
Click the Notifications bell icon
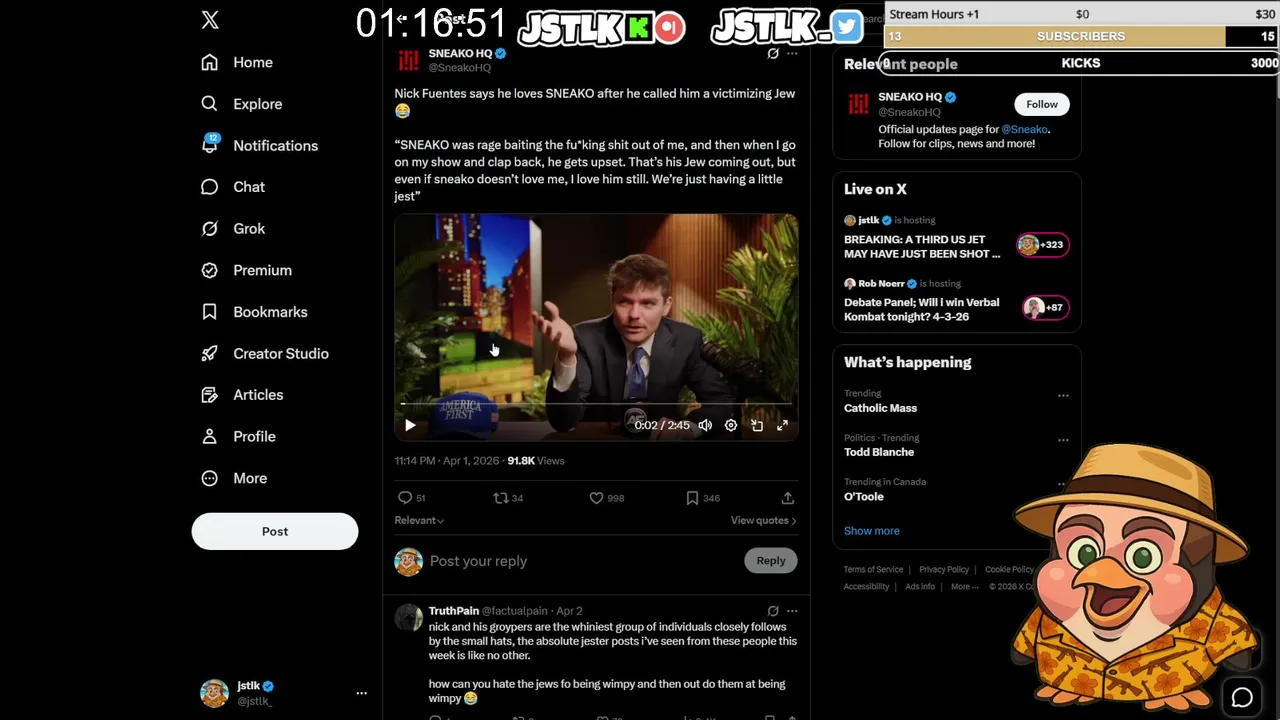click(x=209, y=146)
